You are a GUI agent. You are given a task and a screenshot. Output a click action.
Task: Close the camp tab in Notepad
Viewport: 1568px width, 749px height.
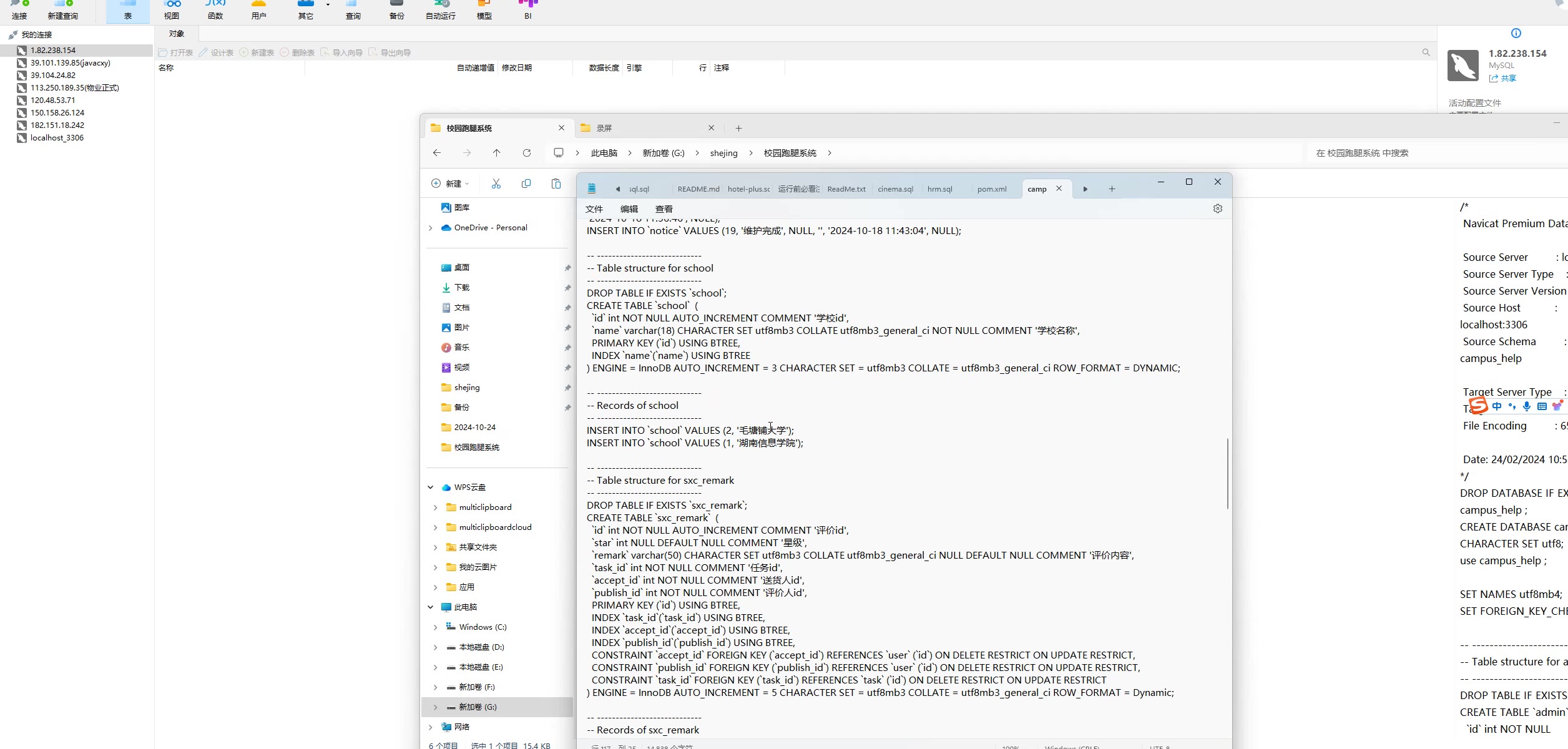click(x=1059, y=188)
